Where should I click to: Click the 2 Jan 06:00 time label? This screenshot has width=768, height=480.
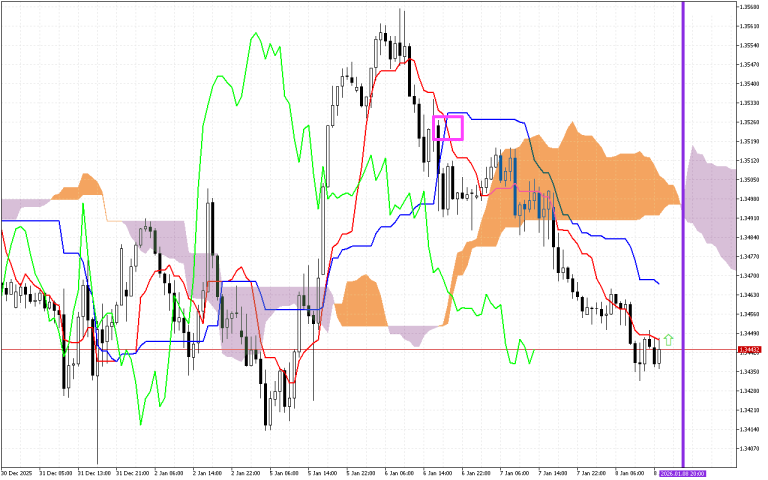(x=168, y=473)
